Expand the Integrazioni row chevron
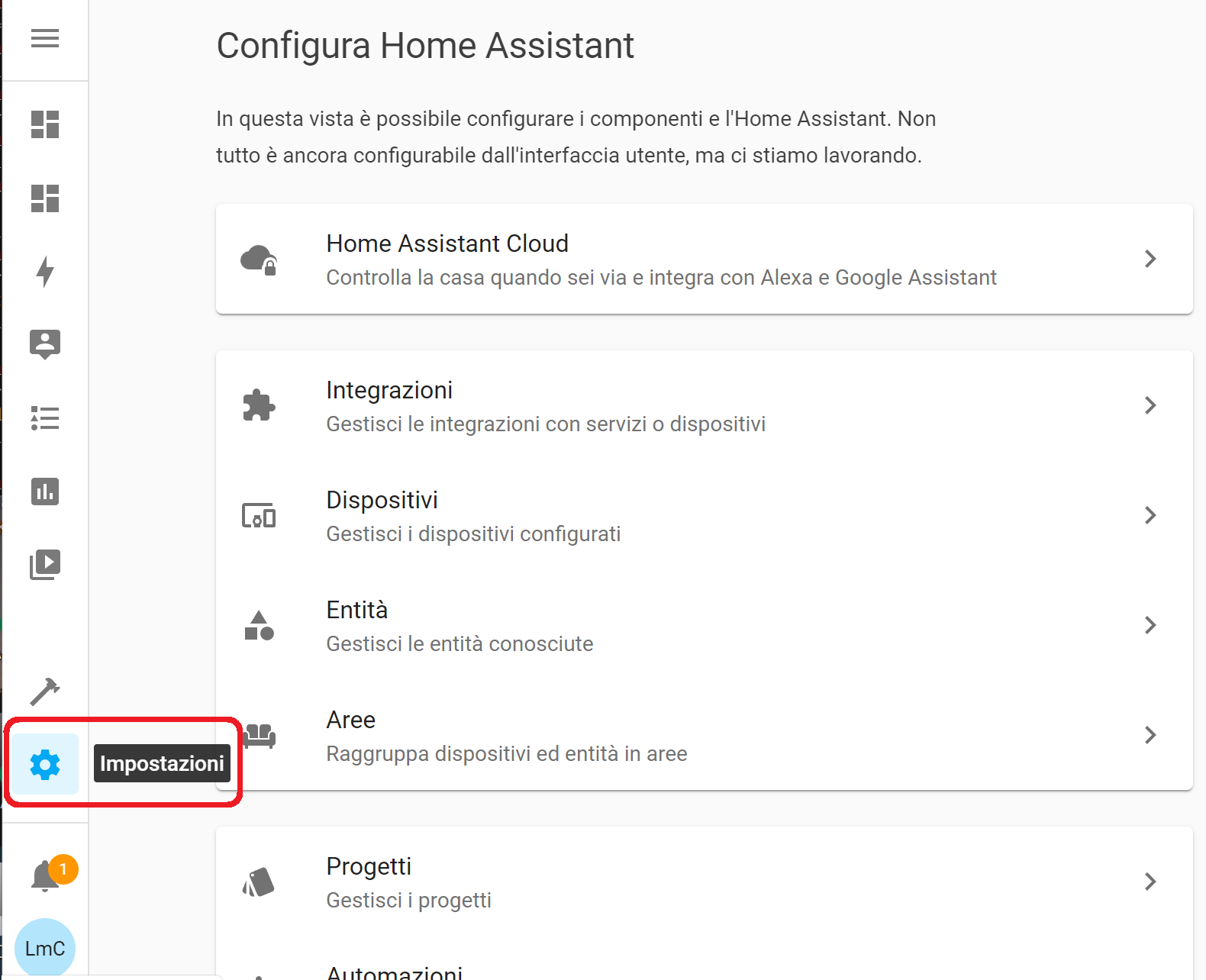Image resolution: width=1206 pixels, height=980 pixels. tap(1150, 405)
